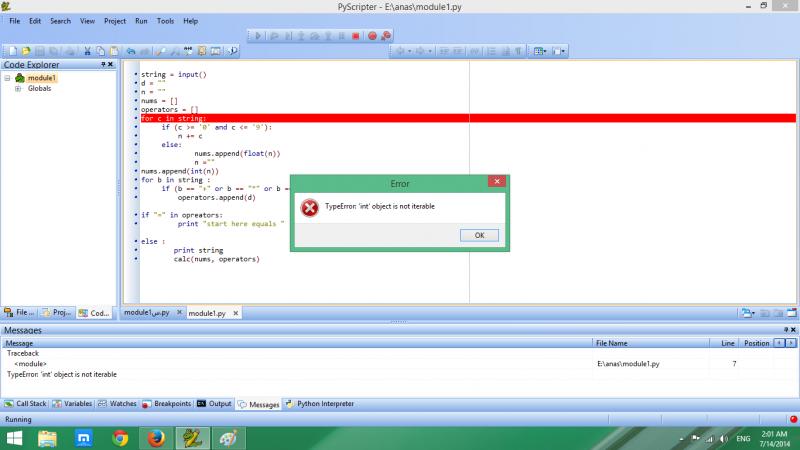800x450 pixels.
Task: Open Replace dialog toolbar icon
Action: [188, 51]
